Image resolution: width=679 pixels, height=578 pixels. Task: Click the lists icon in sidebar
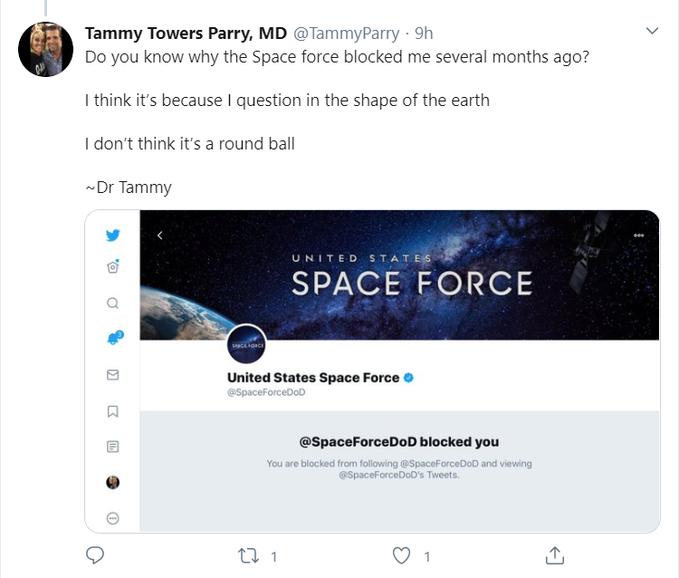point(113,446)
